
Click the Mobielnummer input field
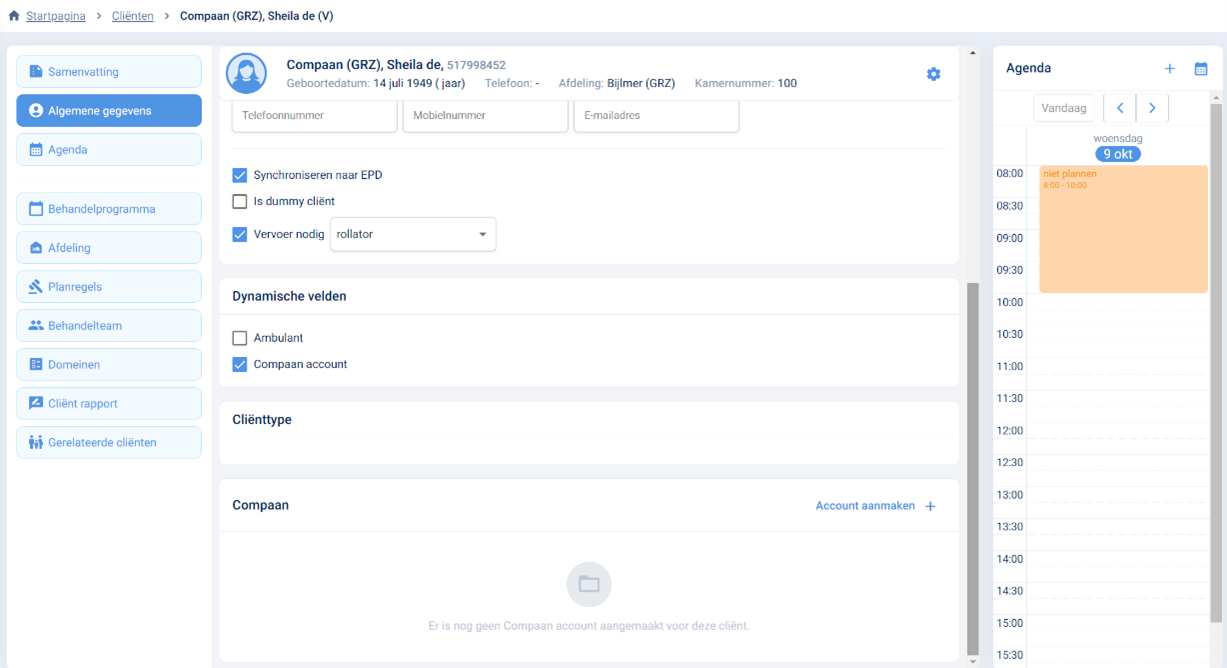(x=485, y=116)
